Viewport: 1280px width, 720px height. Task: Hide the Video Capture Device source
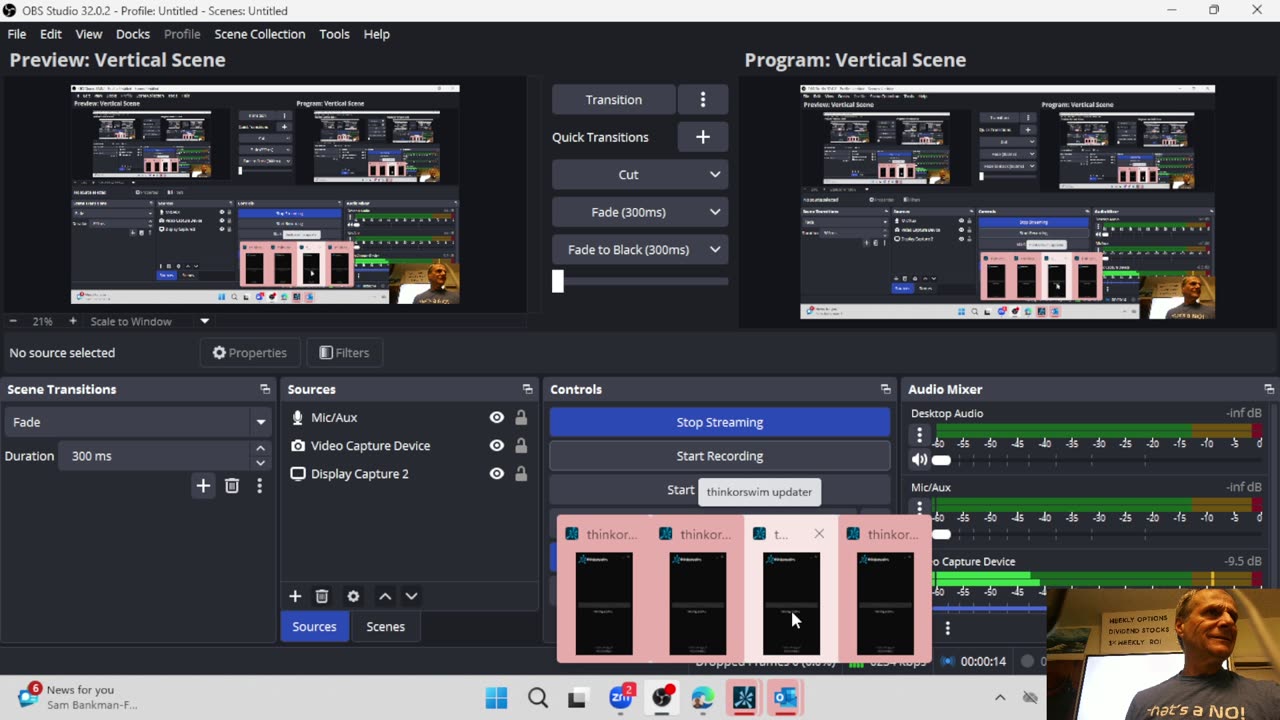click(x=497, y=446)
